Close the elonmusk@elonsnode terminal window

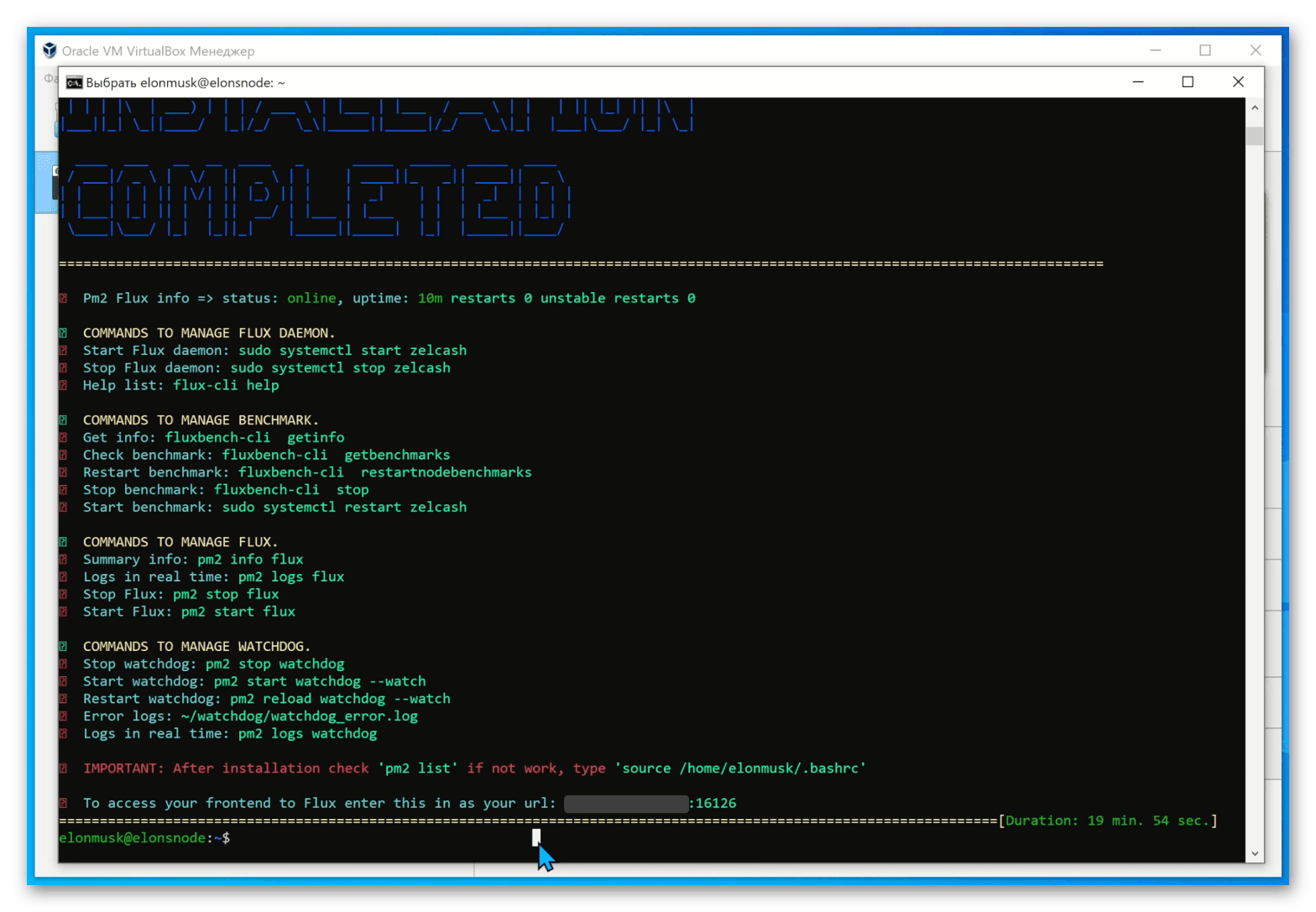point(1238,82)
